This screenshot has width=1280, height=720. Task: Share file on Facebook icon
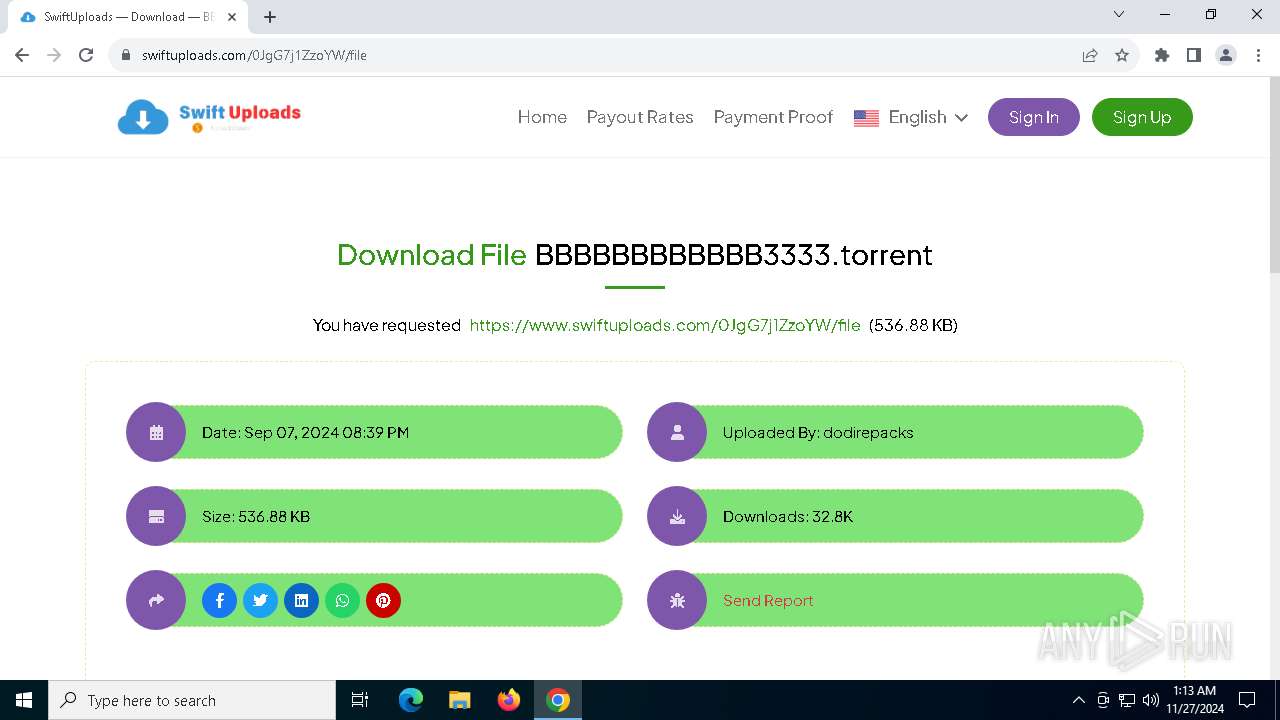219,600
